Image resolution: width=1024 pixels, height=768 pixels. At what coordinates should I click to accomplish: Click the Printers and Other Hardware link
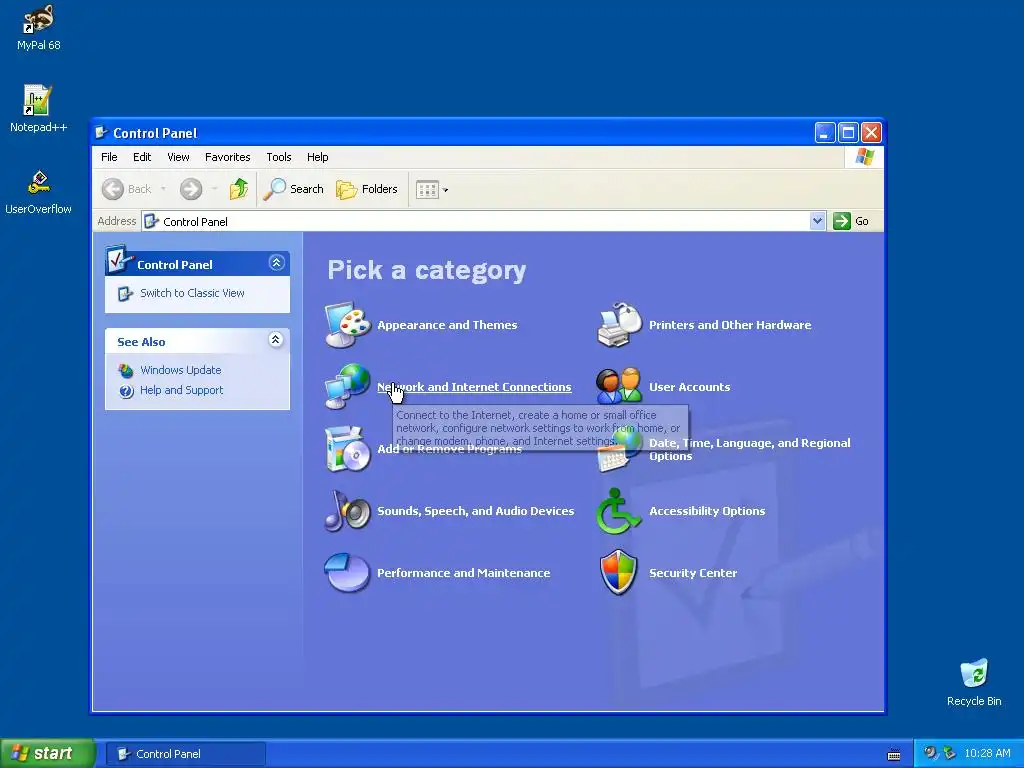[730, 325]
